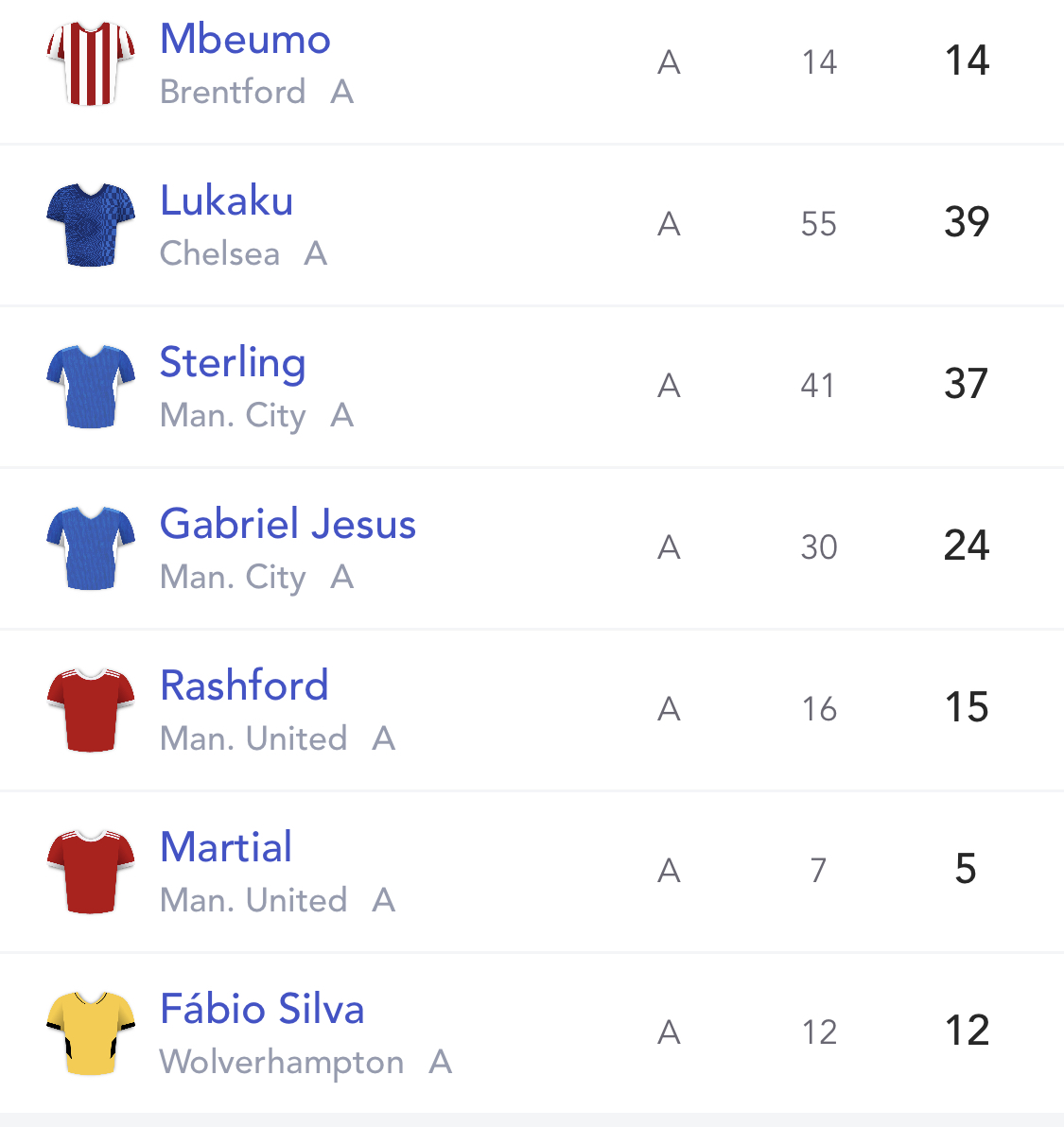Tap Lukaku's bold total of 39

click(x=967, y=222)
